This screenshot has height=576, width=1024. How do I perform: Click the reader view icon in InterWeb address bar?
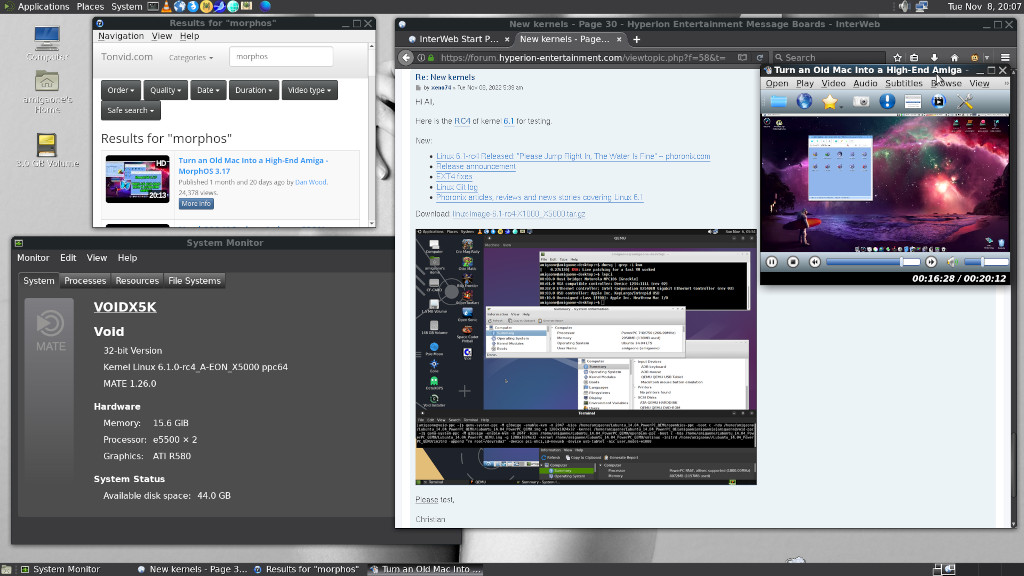pos(743,57)
